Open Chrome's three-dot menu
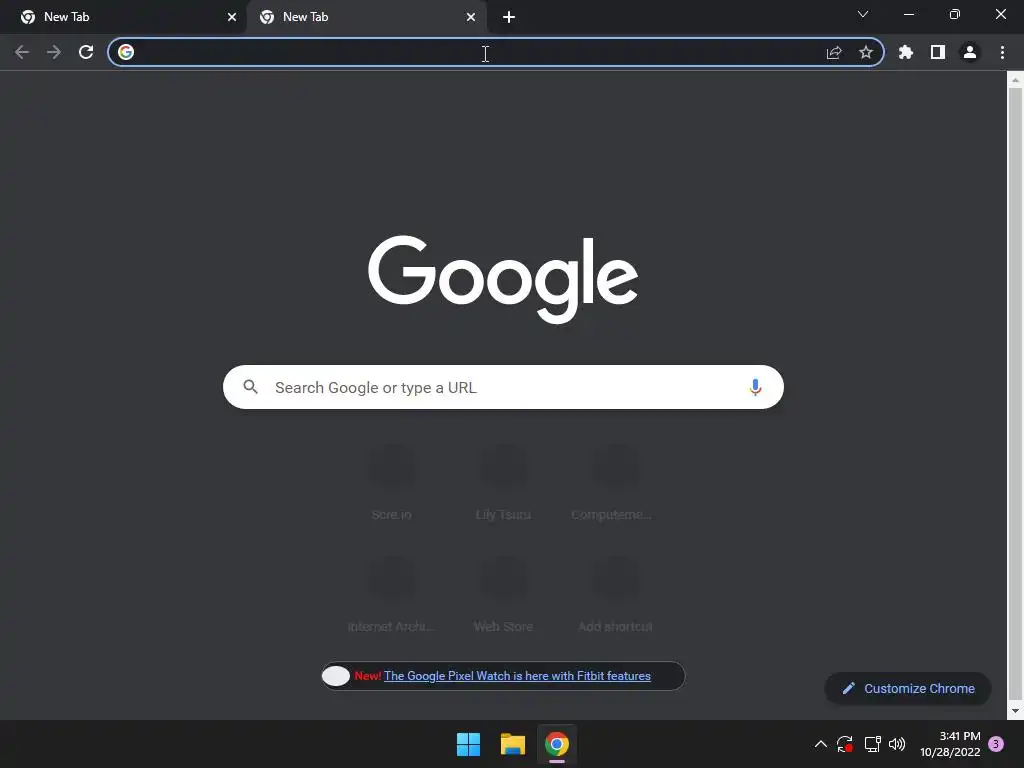The height and width of the screenshot is (768, 1024). (x=1002, y=52)
